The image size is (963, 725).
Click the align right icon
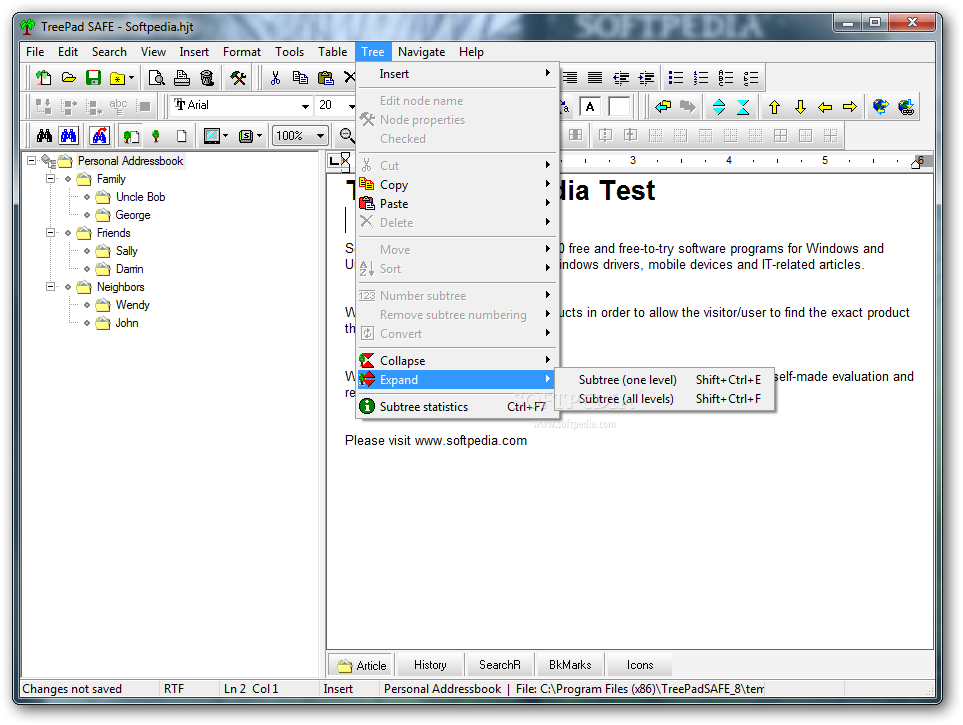tap(570, 78)
